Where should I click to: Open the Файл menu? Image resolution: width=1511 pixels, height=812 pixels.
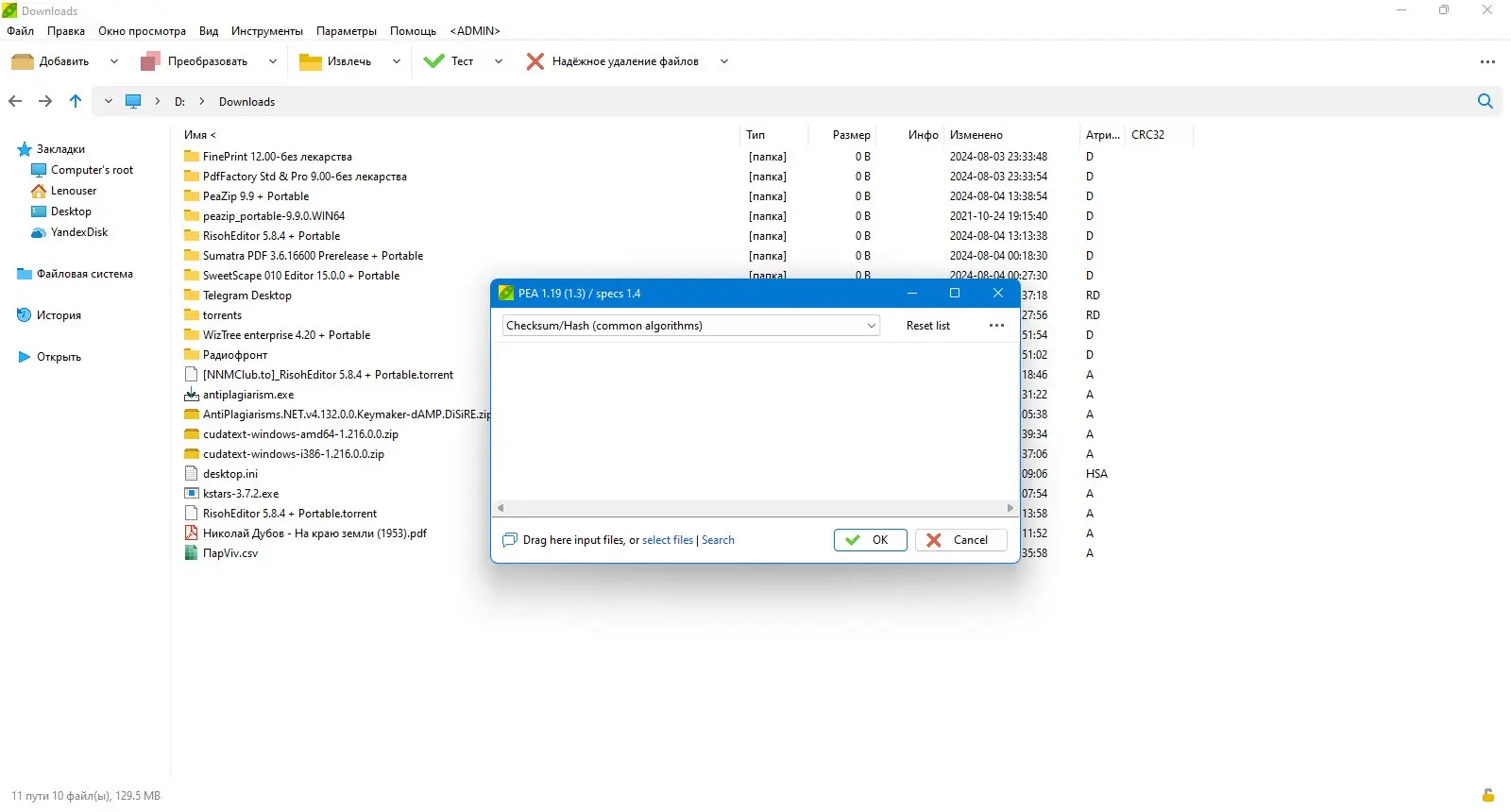(x=20, y=31)
